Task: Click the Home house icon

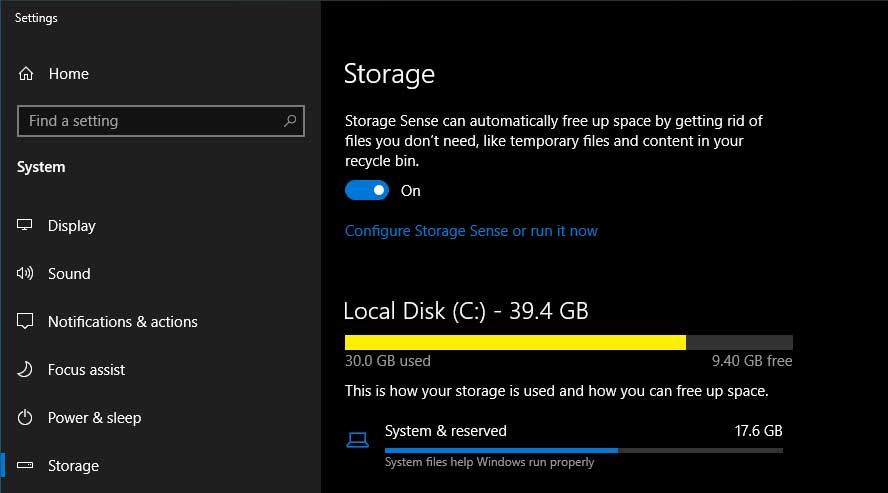Action: (26, 74)
